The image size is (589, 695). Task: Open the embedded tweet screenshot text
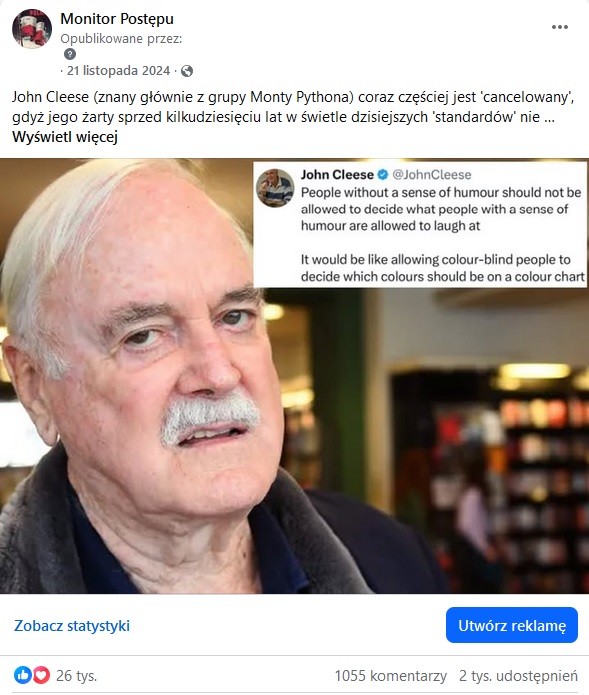442,234
